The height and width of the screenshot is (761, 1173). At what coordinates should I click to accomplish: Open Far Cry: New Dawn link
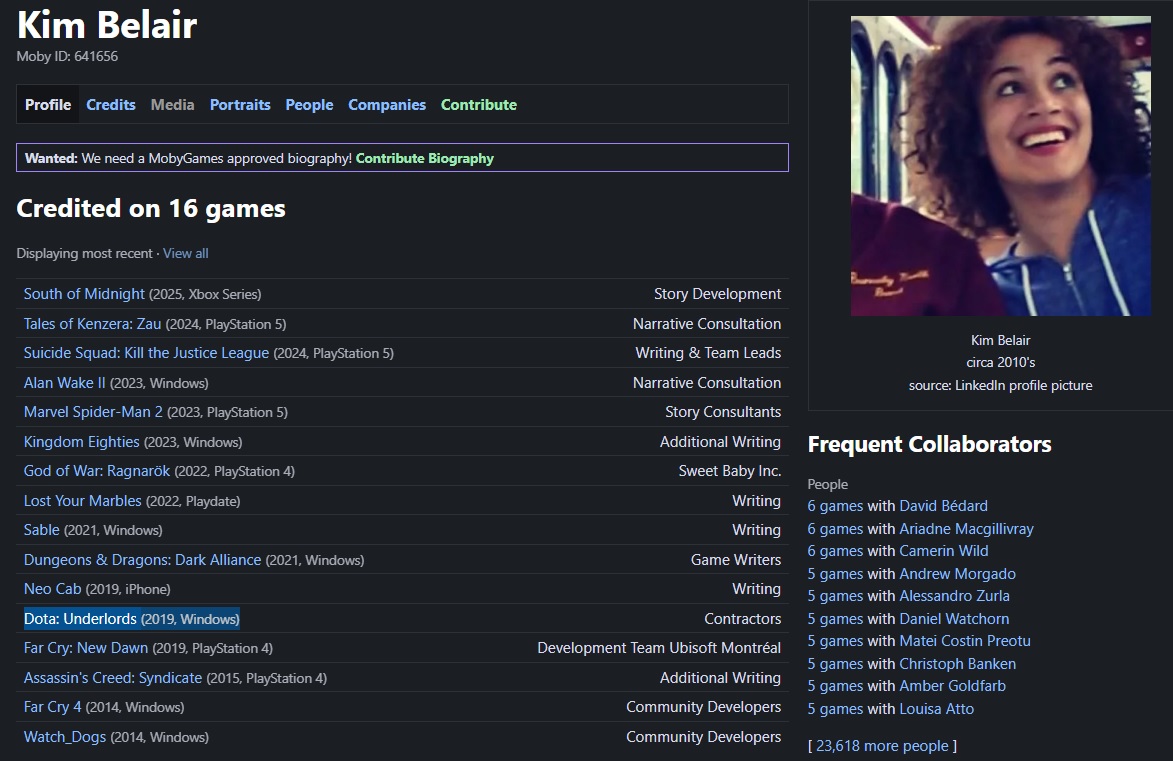coord(85,648)
